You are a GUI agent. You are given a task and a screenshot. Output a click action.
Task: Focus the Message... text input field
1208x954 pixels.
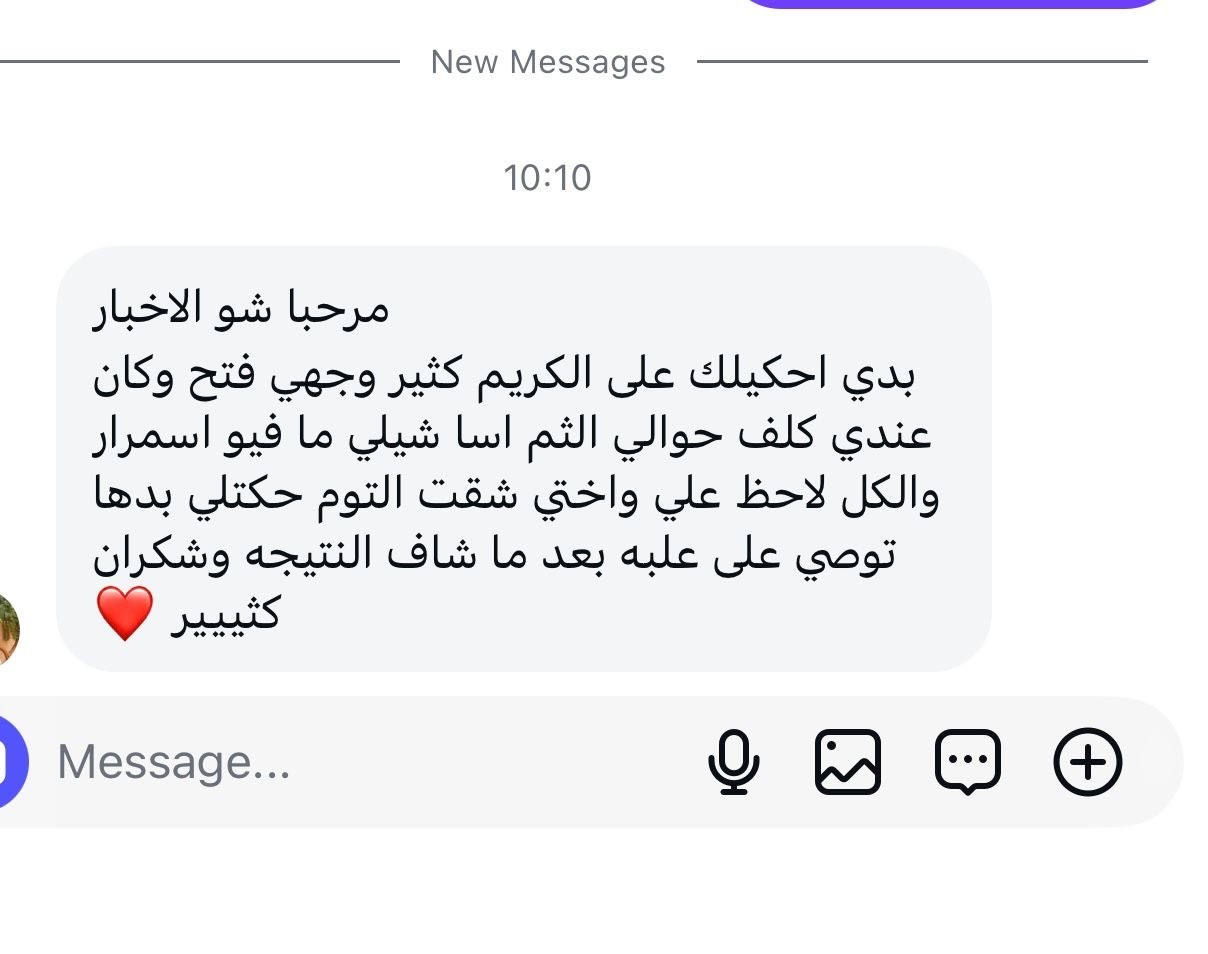coord(370,762)
